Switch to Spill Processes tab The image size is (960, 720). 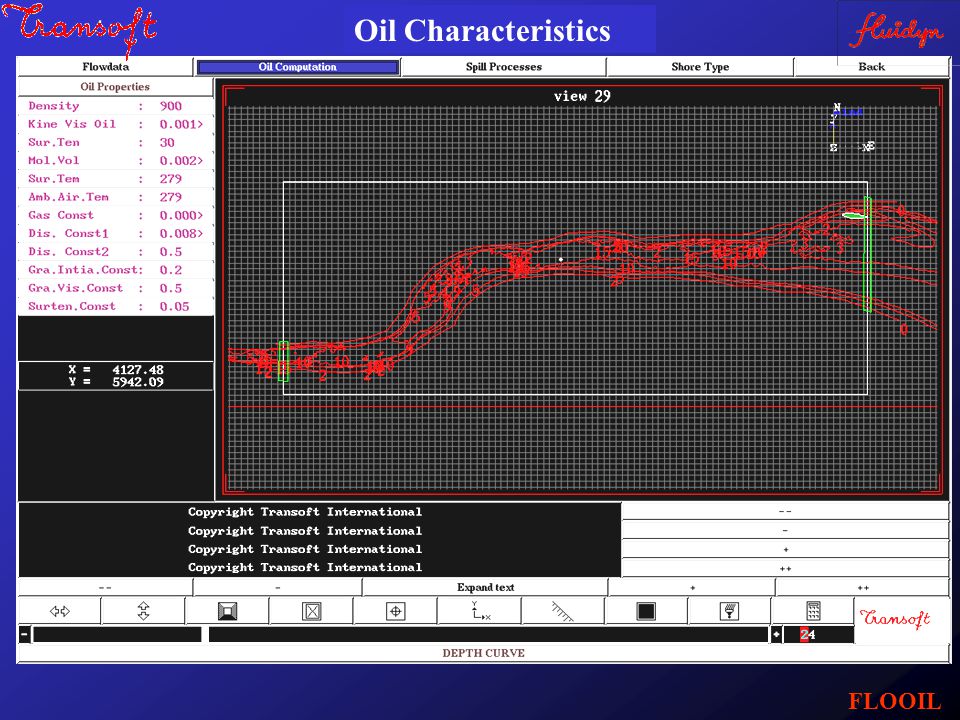[503, 67]
